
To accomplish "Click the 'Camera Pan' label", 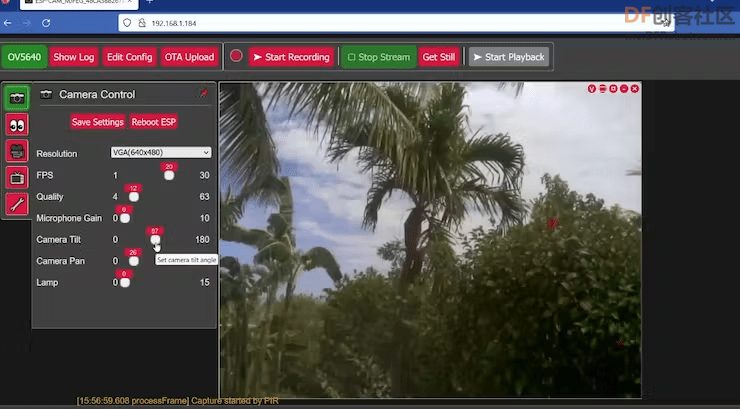I will point(60,261).
